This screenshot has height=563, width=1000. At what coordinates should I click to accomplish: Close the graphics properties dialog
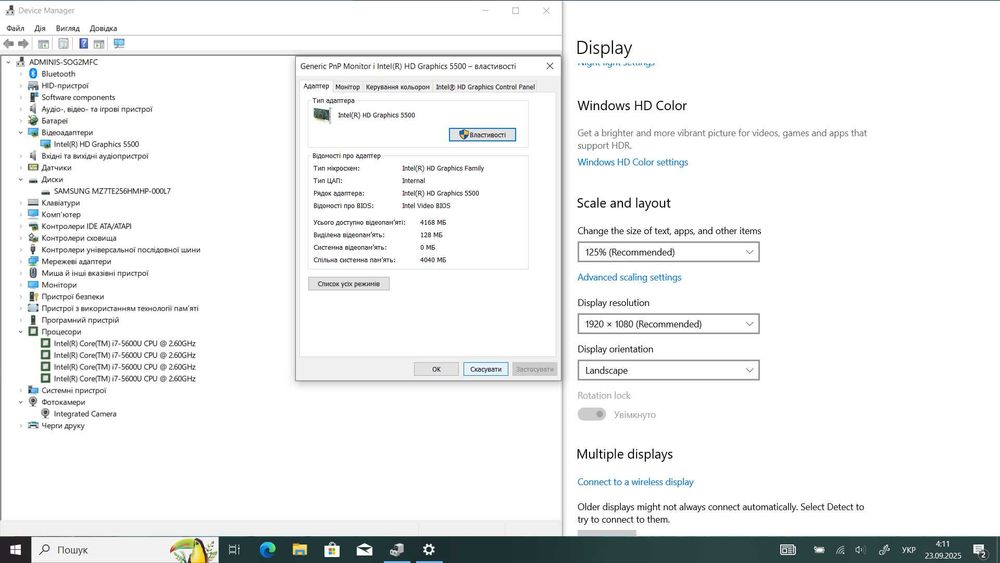550,66
